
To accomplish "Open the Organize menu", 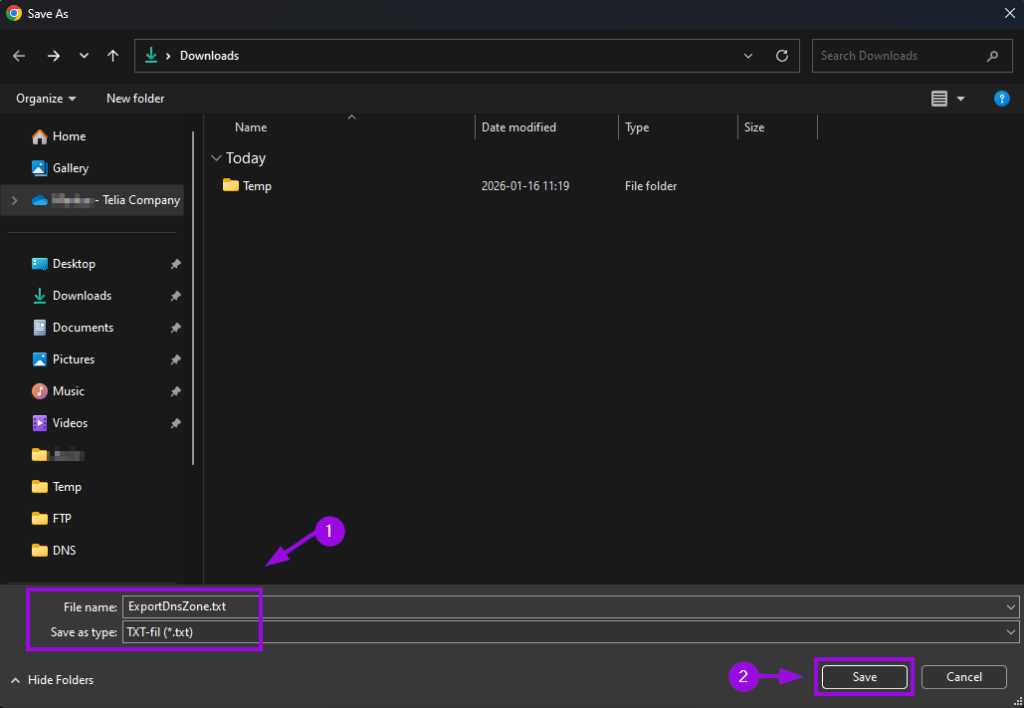I will [x=46, y=98].
